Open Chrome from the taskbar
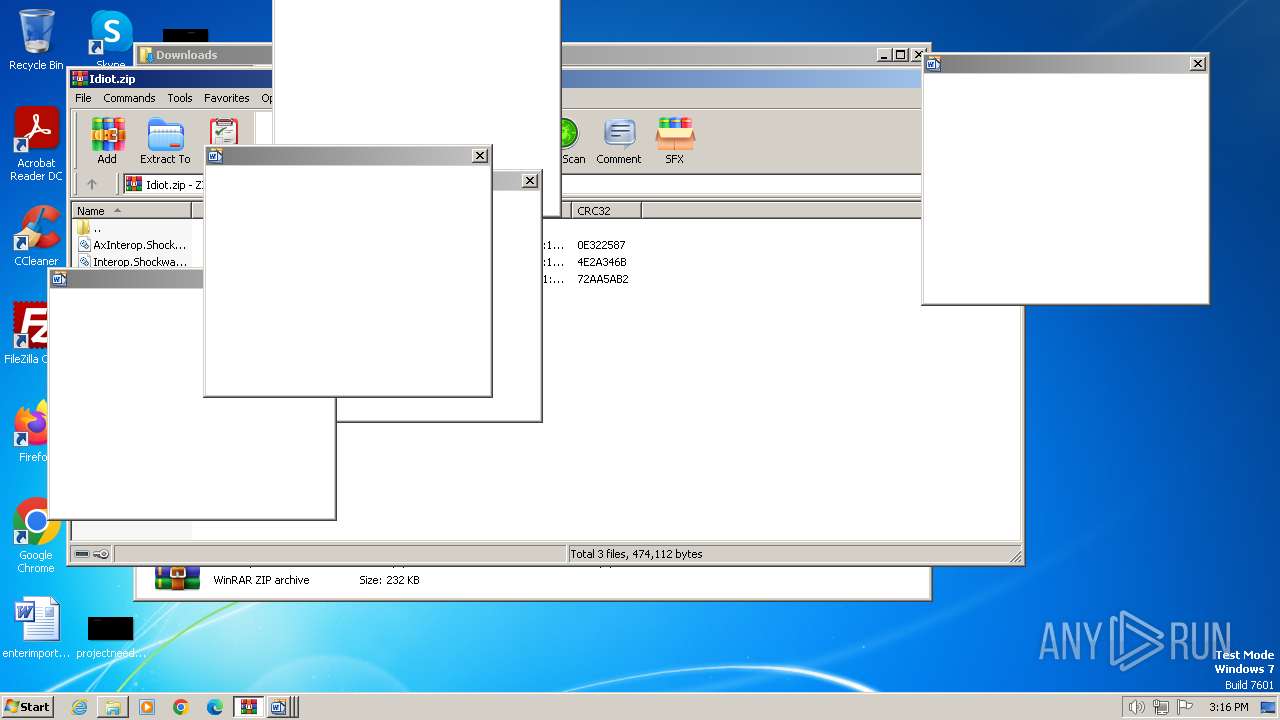This screenshot has height=720, width=1280. pos(181,707)
